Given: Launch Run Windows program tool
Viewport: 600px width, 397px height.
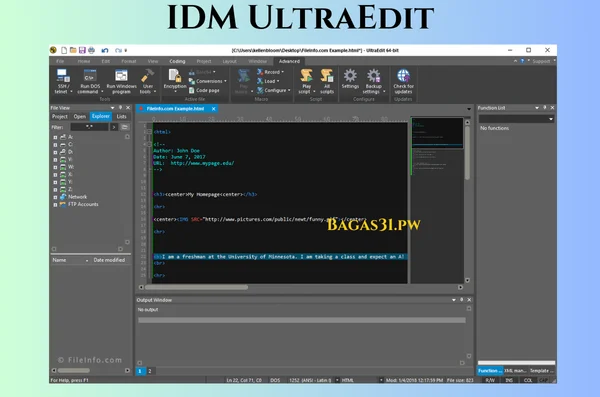Looking at the screenshot, I should pos(121,76).
